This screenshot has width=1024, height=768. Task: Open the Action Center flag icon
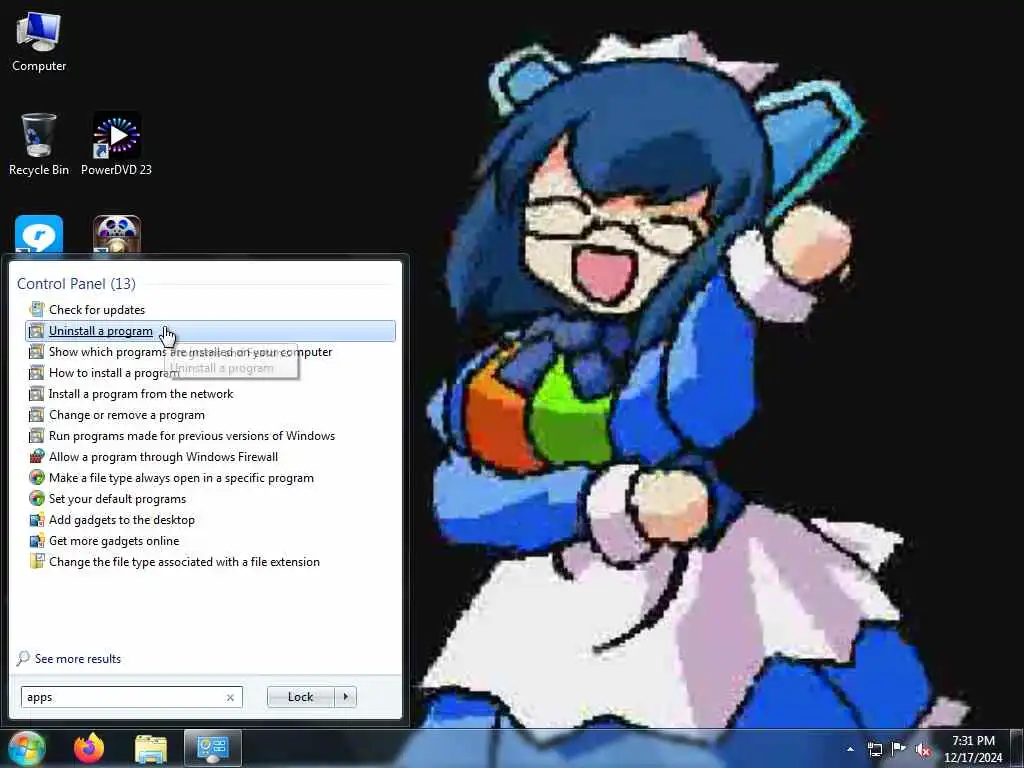pos(899,749)
